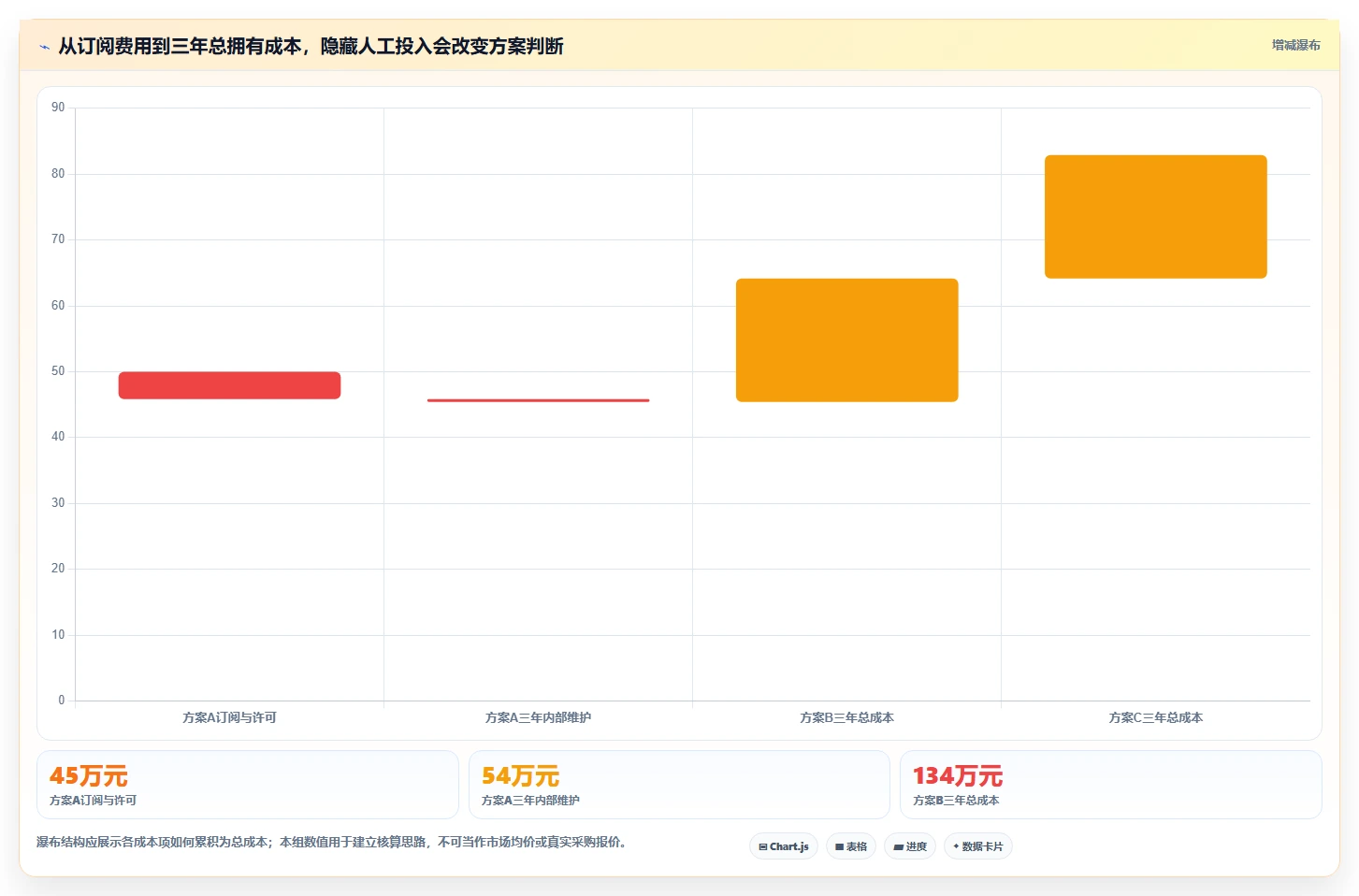This screenshot has width=1359, height=896.
Task: Click the 方案B三年总成本 card caption
Action: click(956, 801)
